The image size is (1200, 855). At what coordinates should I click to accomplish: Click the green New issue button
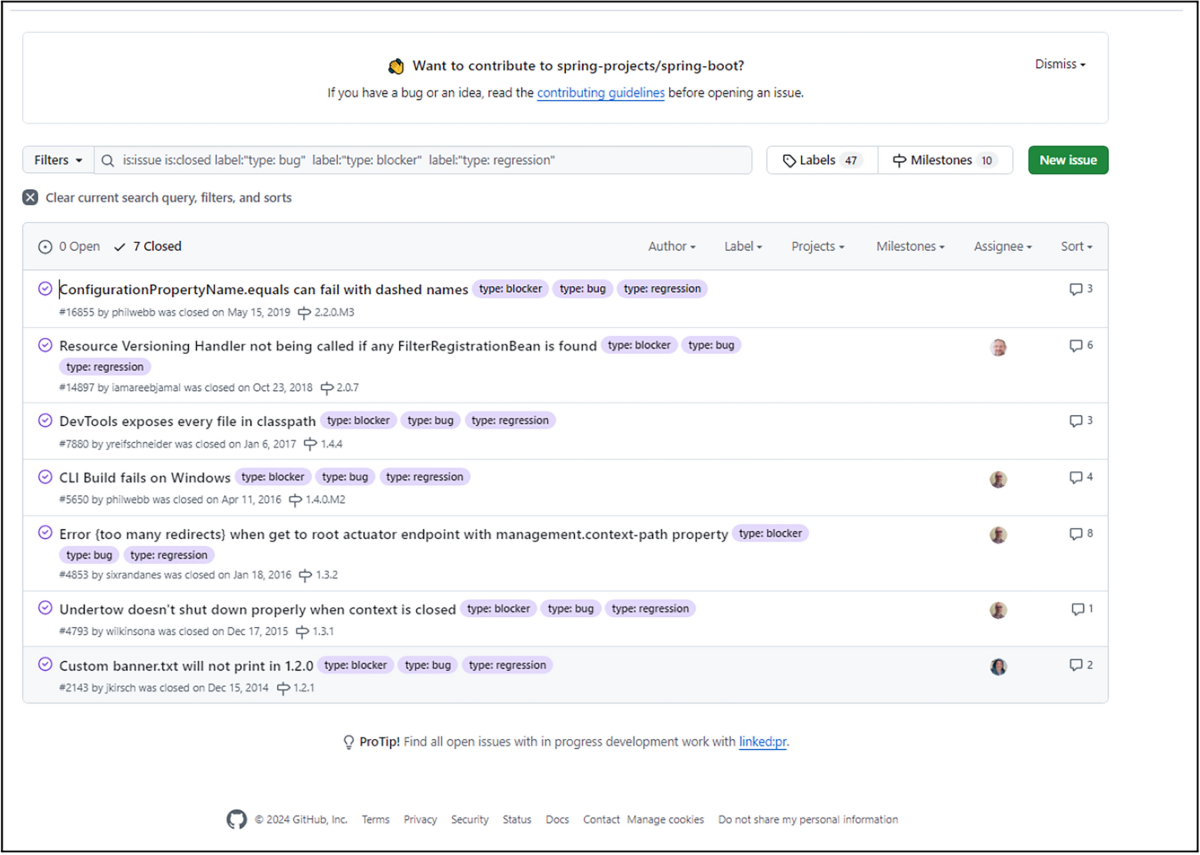click(1067, 160)
